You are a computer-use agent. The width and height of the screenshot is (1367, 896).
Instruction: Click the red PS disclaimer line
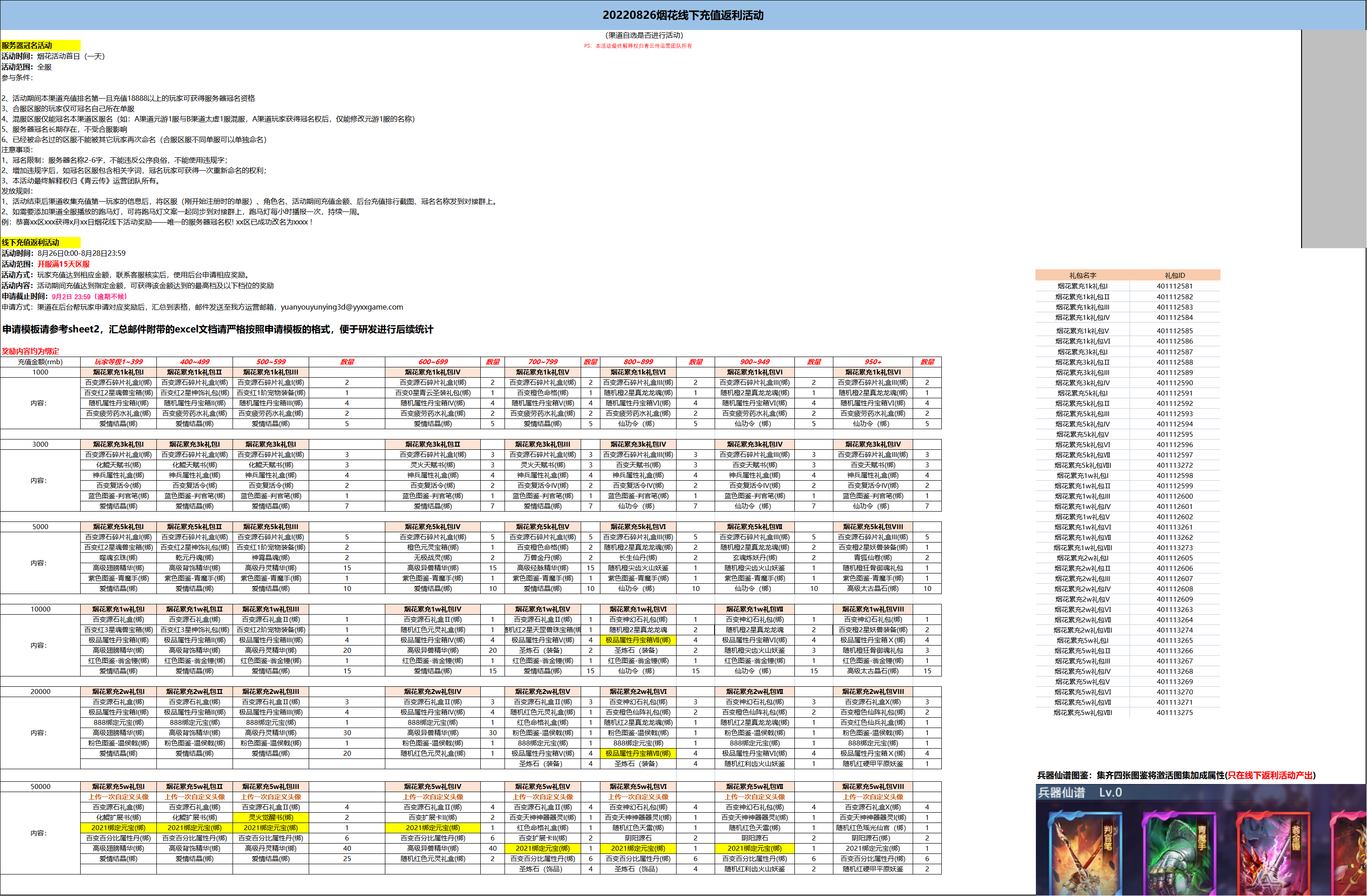click(x=638, y=46)
